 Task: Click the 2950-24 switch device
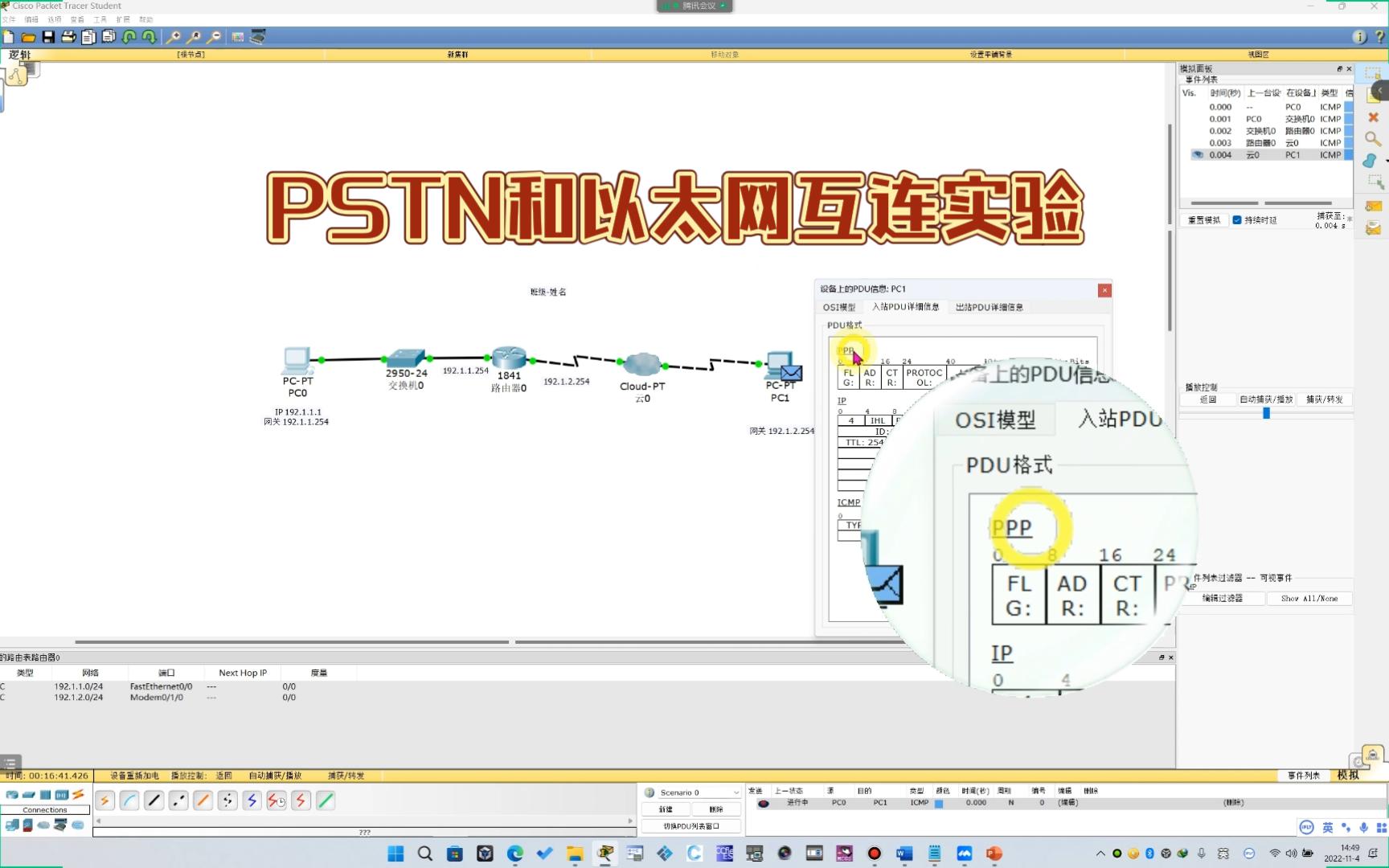coord(406,358)
